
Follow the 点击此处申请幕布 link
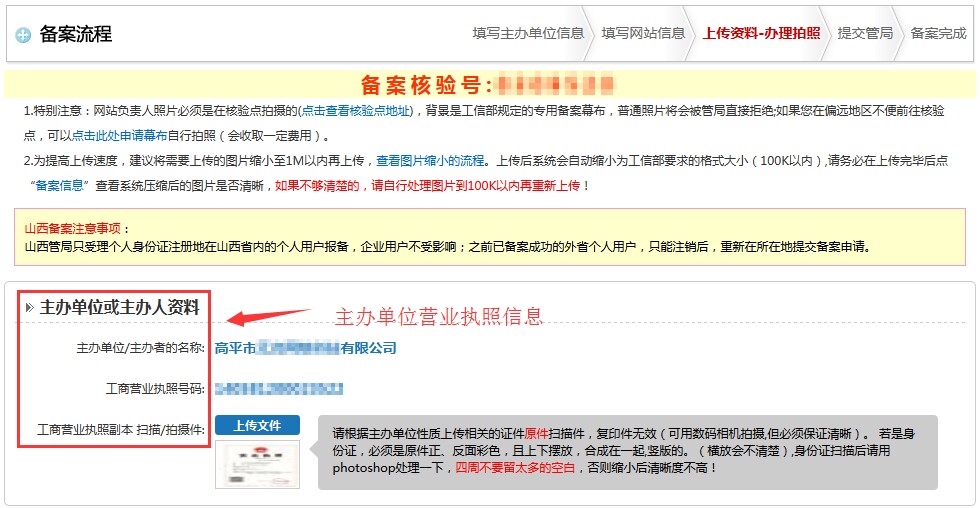coord(119,136)
